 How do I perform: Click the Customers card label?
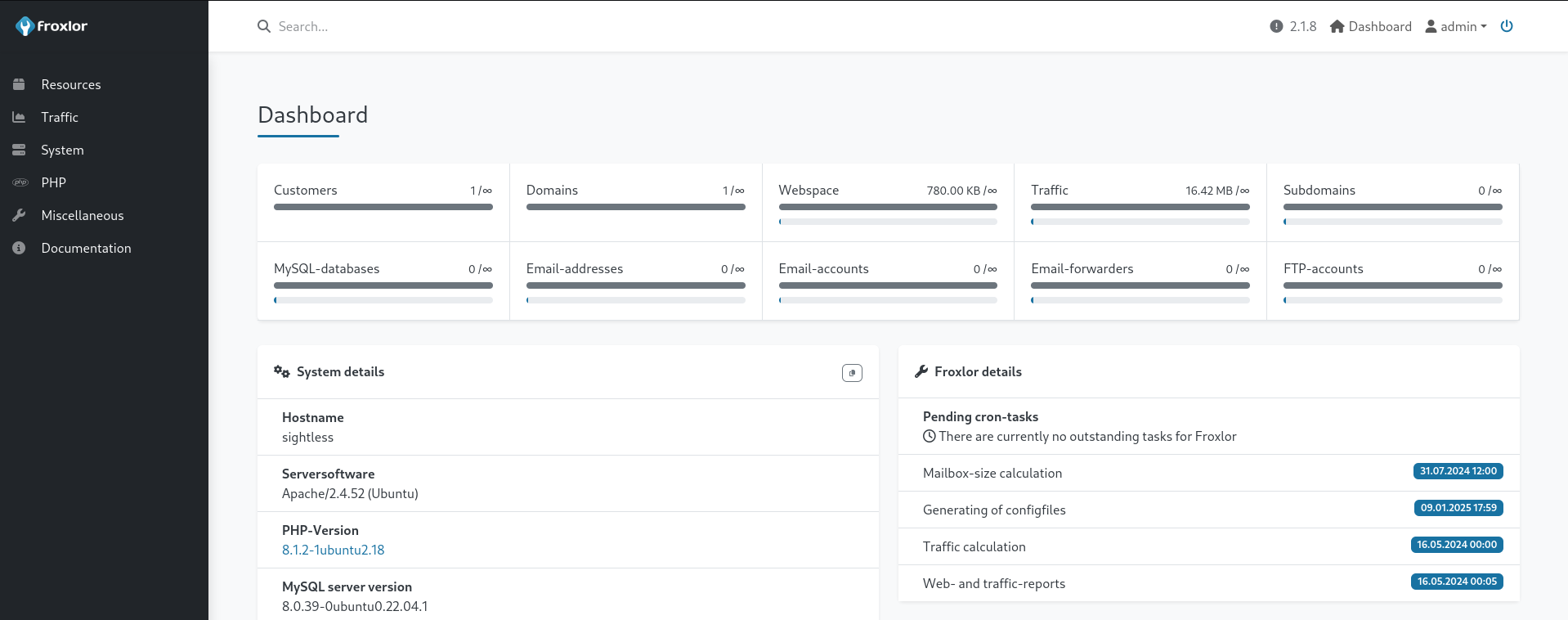point(305,190)
